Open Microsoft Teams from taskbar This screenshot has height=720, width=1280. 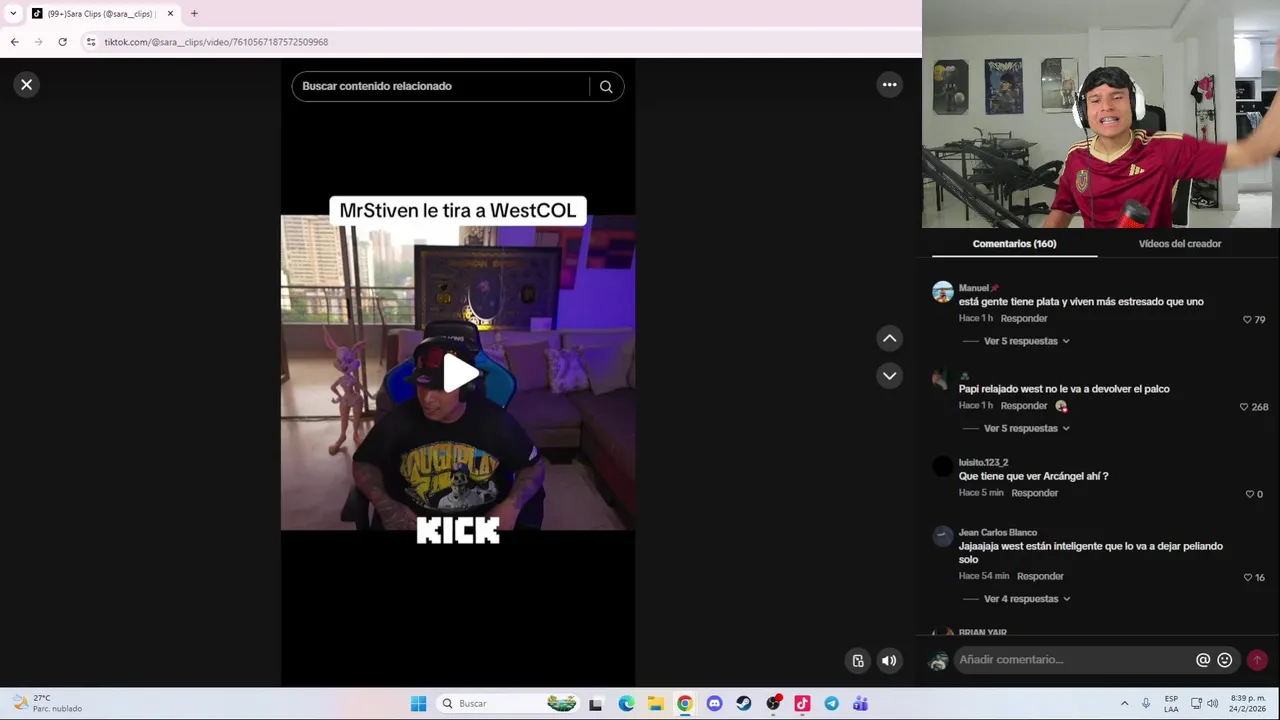coord(861,704)
